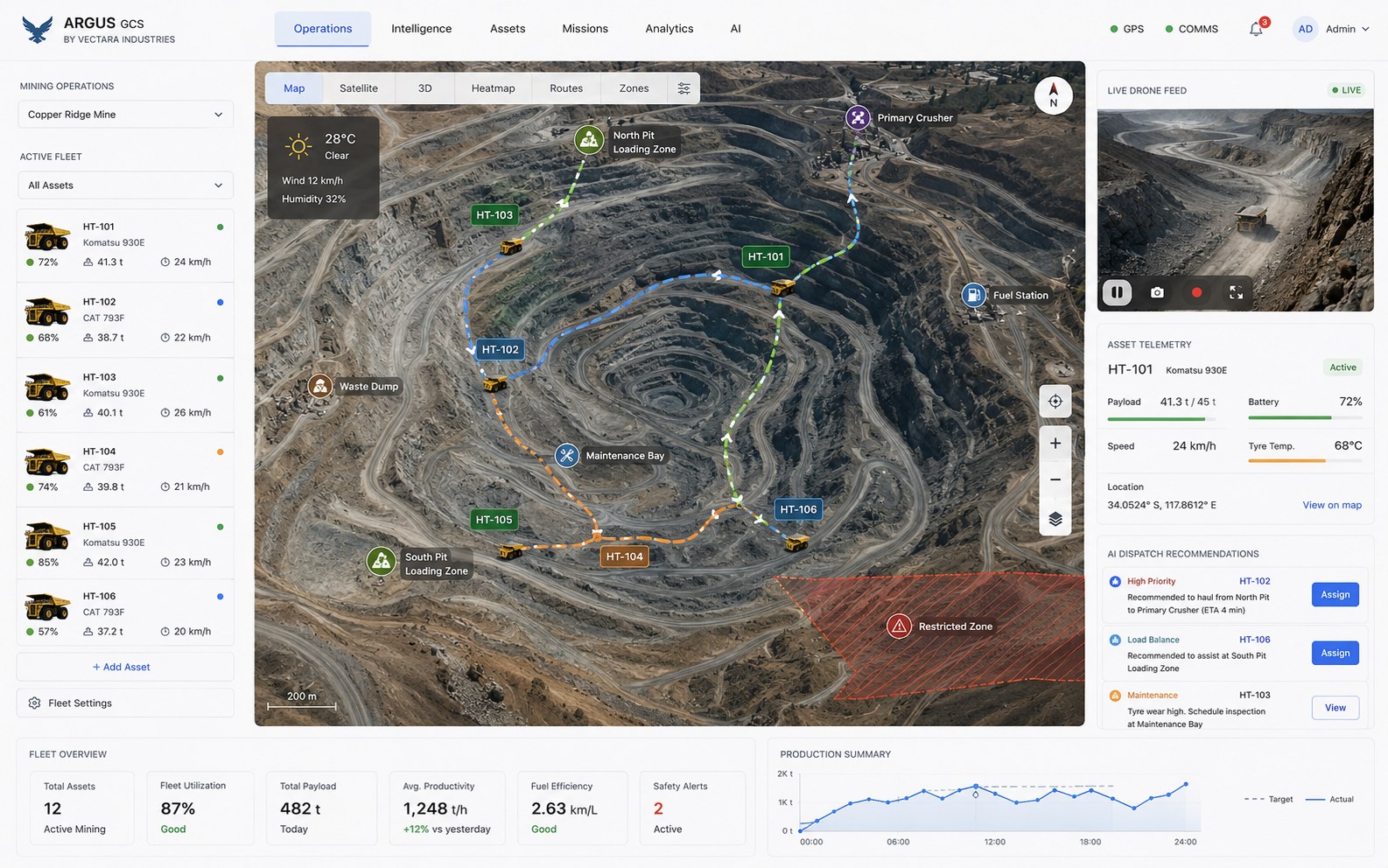The height and width of the screenshot is (868, 1388).
Task: Switch to the Intelligence tab
Action: [x=421, y=29]
